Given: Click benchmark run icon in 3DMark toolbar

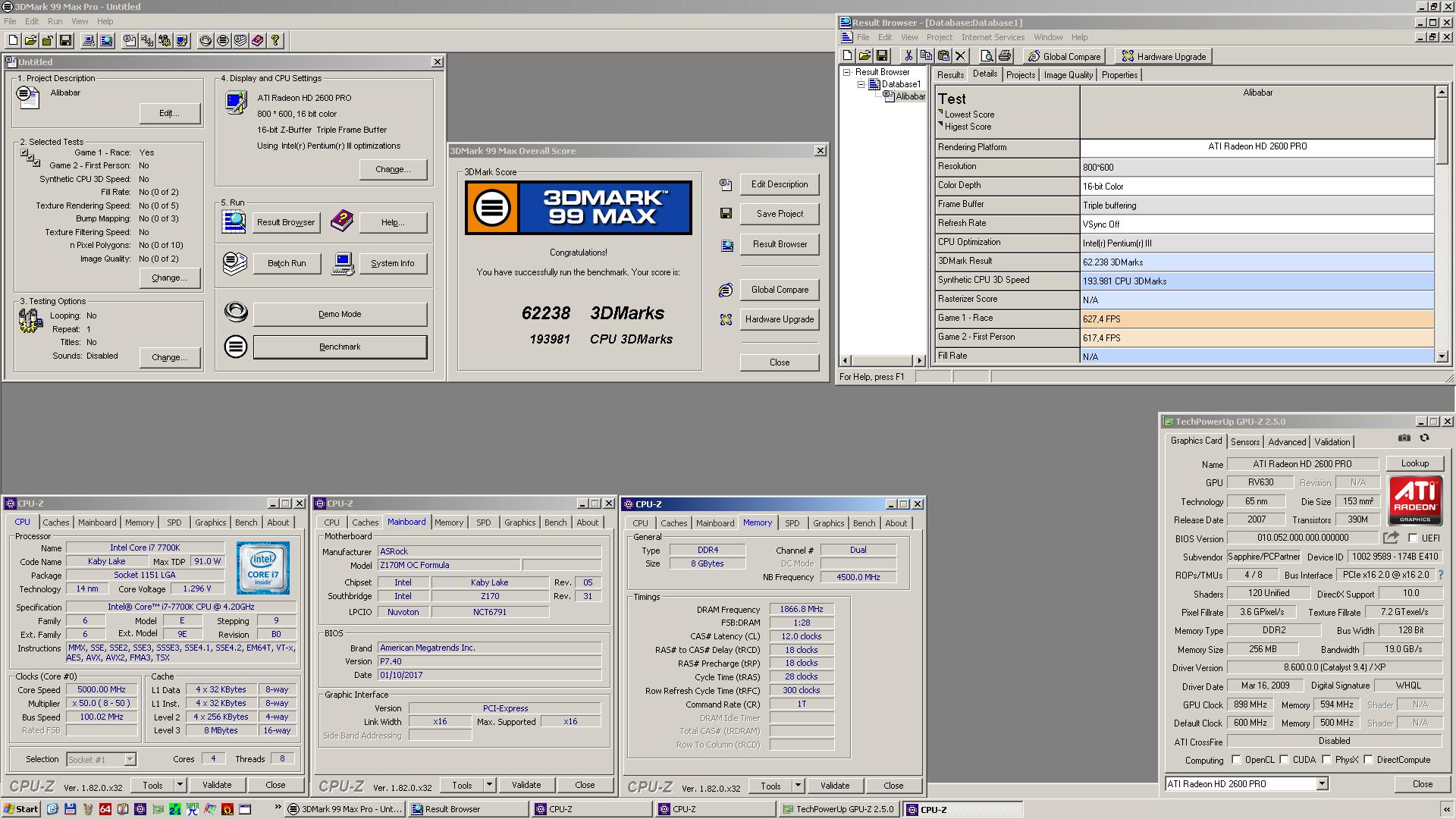Looking at the screenshot, I should tap(223, 40).
